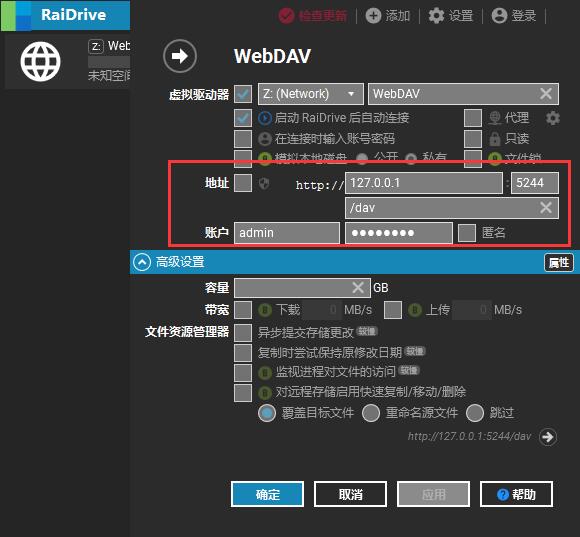The image size is (580, 537).
Task: Click the upload speed MB/s field
Action: tap(472, 310)
